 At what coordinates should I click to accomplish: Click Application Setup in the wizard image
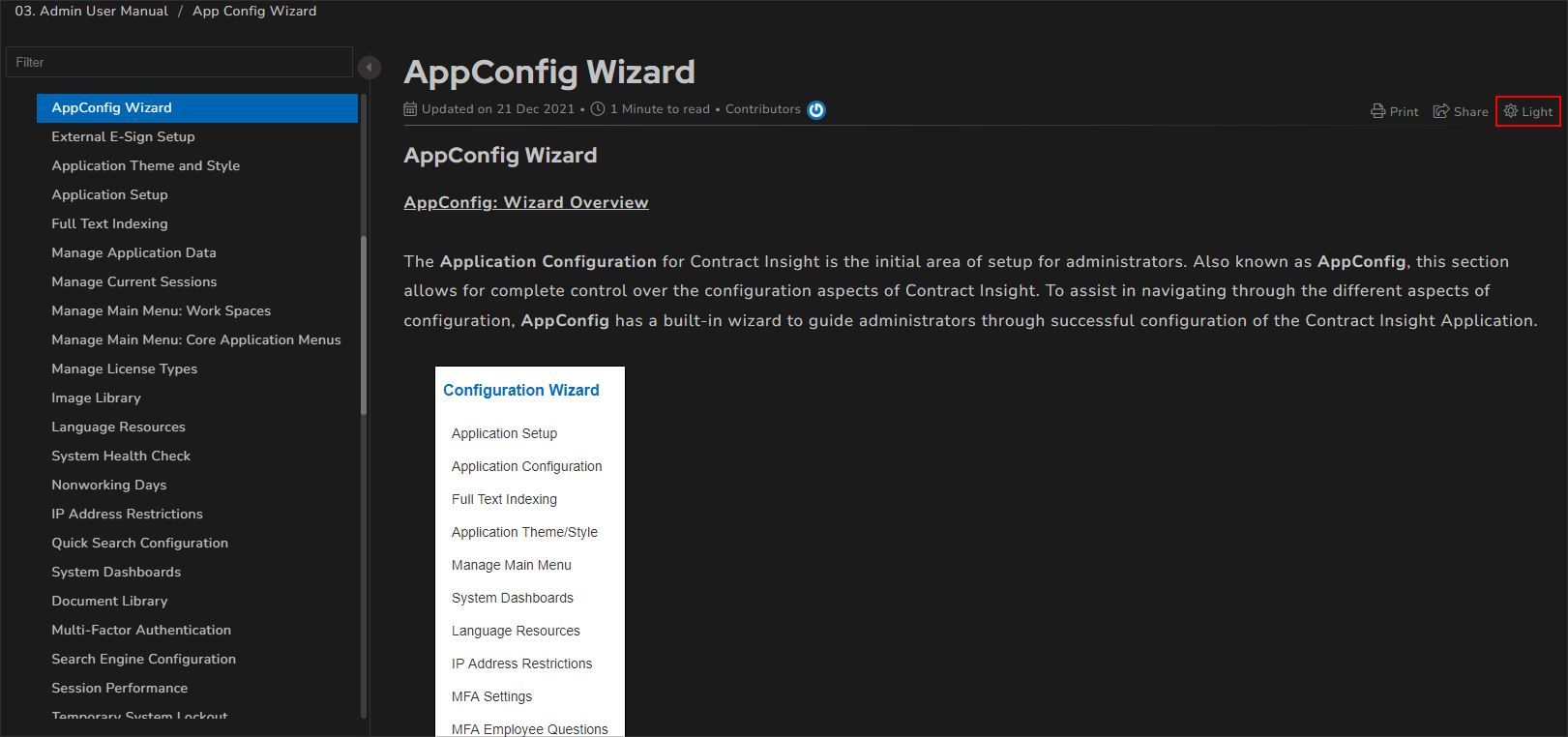(504, 433)
